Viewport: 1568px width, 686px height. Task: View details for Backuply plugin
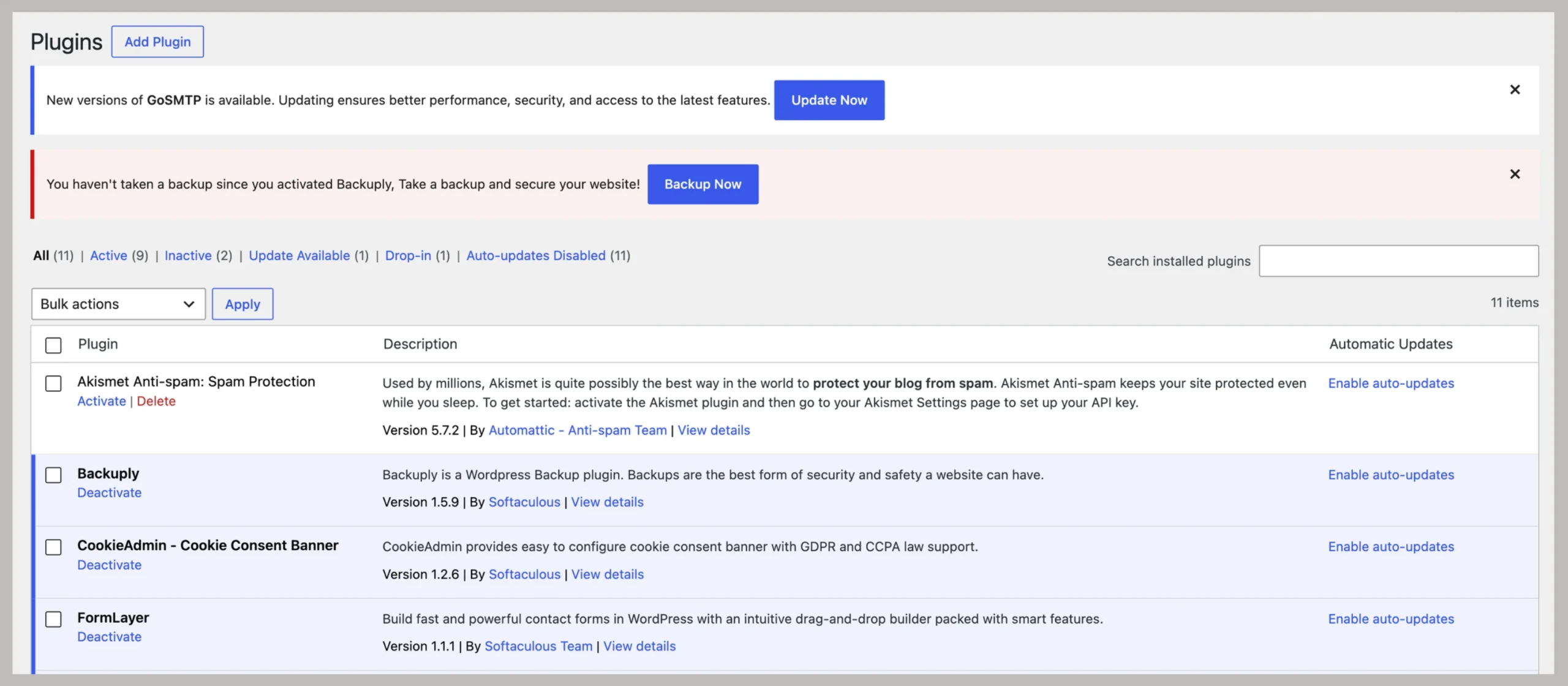point(607,502)
